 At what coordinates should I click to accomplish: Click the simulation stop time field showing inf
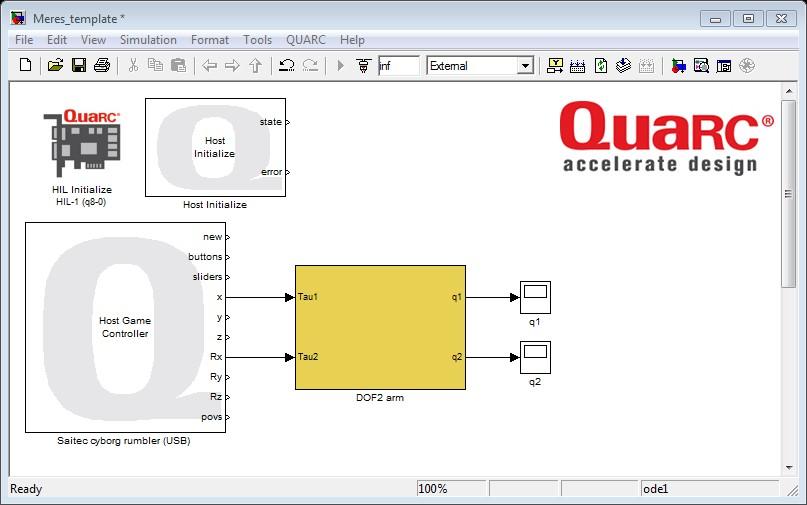[x=399, y=66]
